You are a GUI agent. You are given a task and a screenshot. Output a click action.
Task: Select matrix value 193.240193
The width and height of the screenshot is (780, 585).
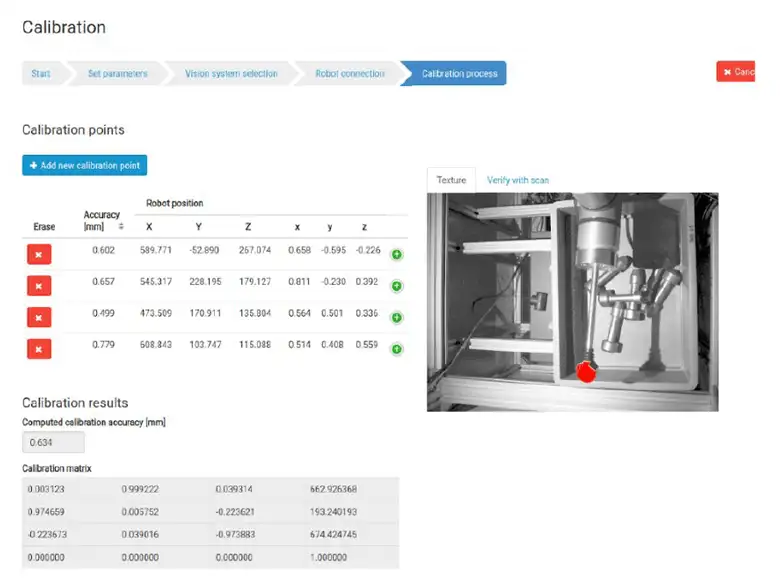click(x=333, y=512)
